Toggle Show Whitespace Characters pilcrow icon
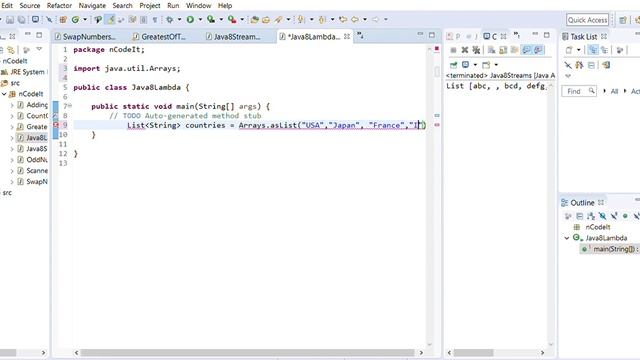 (155, 19)
